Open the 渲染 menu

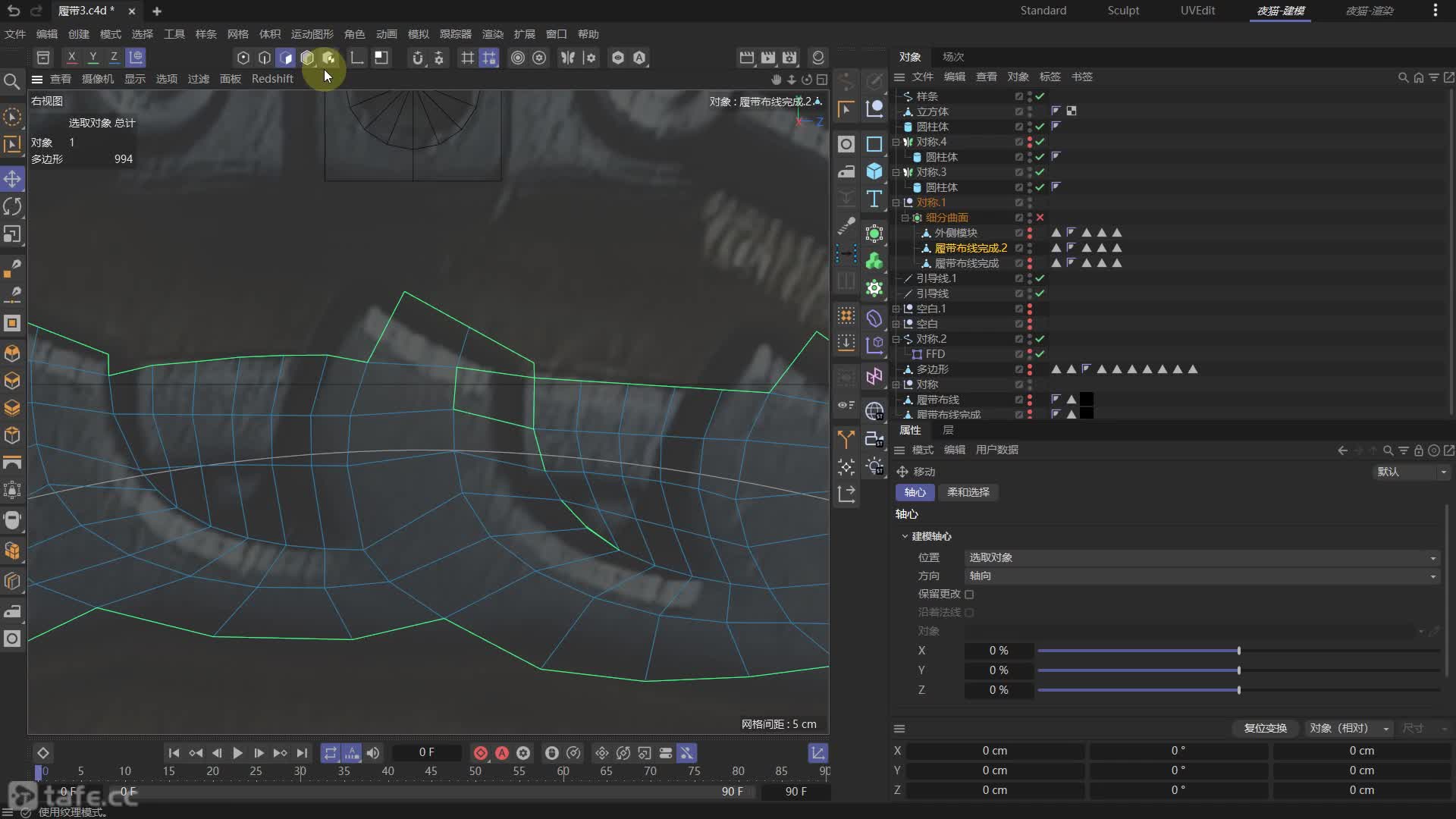(x=493, y=34)
